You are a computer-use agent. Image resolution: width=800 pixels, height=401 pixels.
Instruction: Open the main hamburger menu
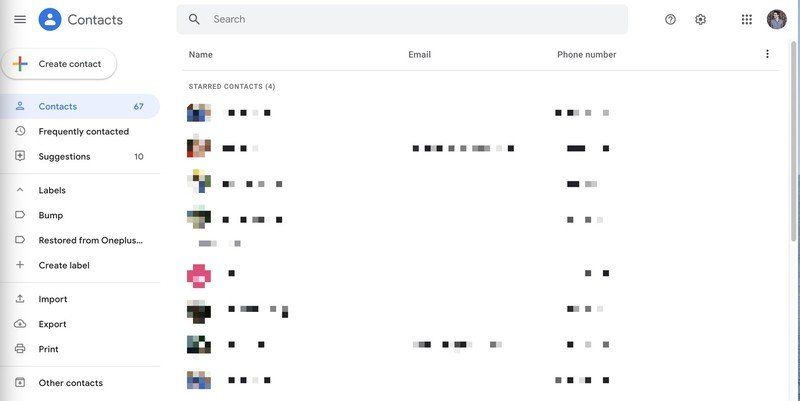pyautogui.click(x=20, y=19)
